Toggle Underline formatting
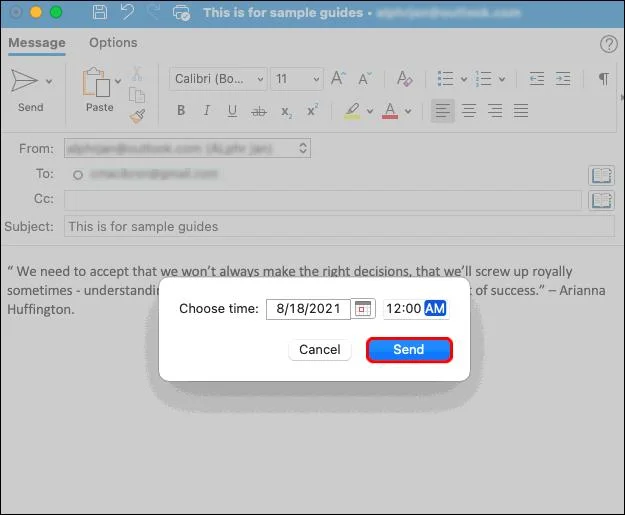This screenshot has height=515, width=625. click(232, 111)
